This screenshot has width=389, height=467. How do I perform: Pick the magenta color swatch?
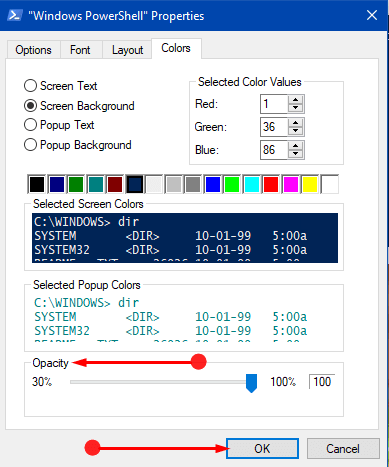click(x=291, y=184)
